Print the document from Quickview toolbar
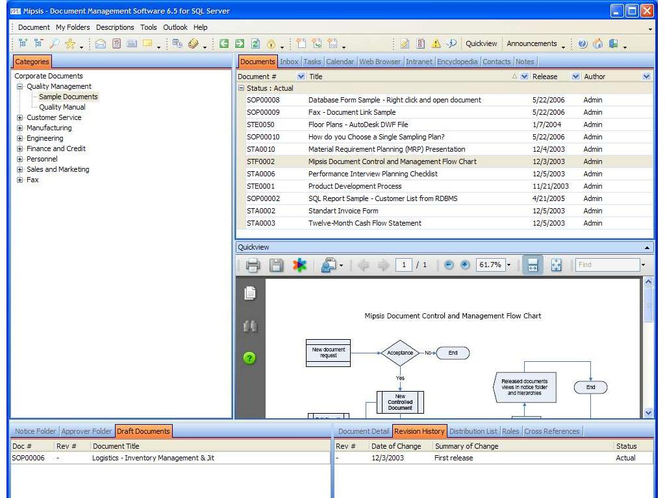The image size is (665, 498). (x=253, y=265)
